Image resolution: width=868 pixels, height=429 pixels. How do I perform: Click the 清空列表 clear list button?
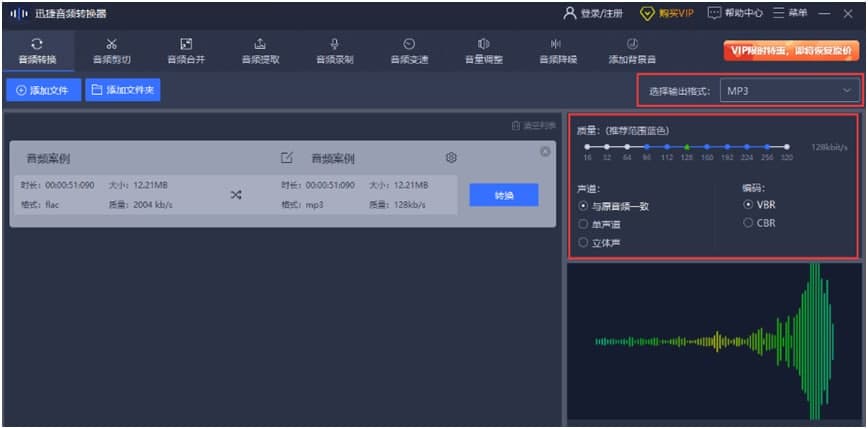click(533, 126)
